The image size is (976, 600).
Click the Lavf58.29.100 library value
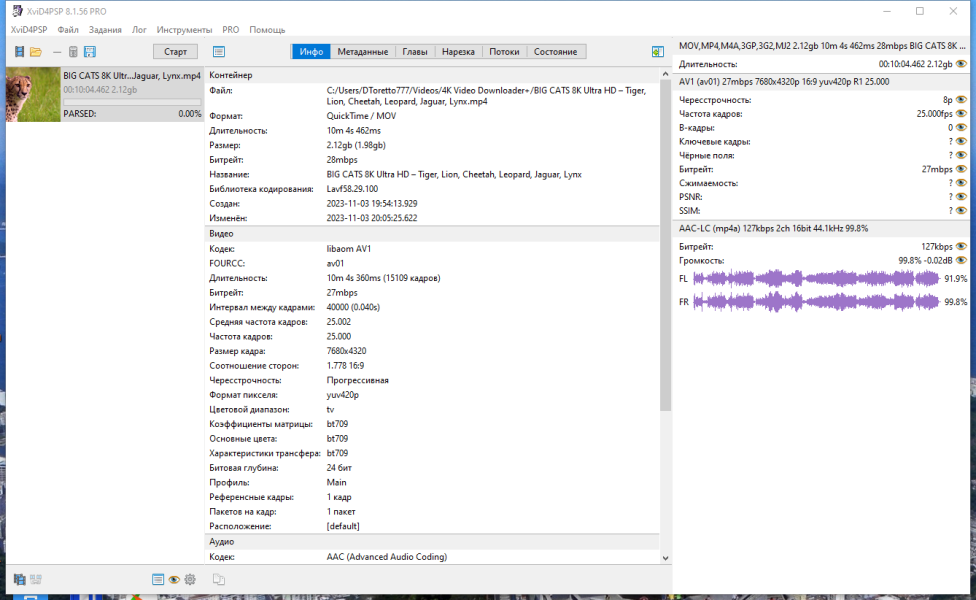point(352,189)
